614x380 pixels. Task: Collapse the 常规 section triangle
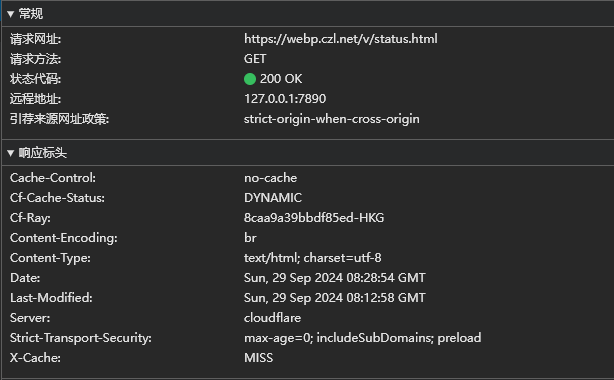click(x=11, y=14)
